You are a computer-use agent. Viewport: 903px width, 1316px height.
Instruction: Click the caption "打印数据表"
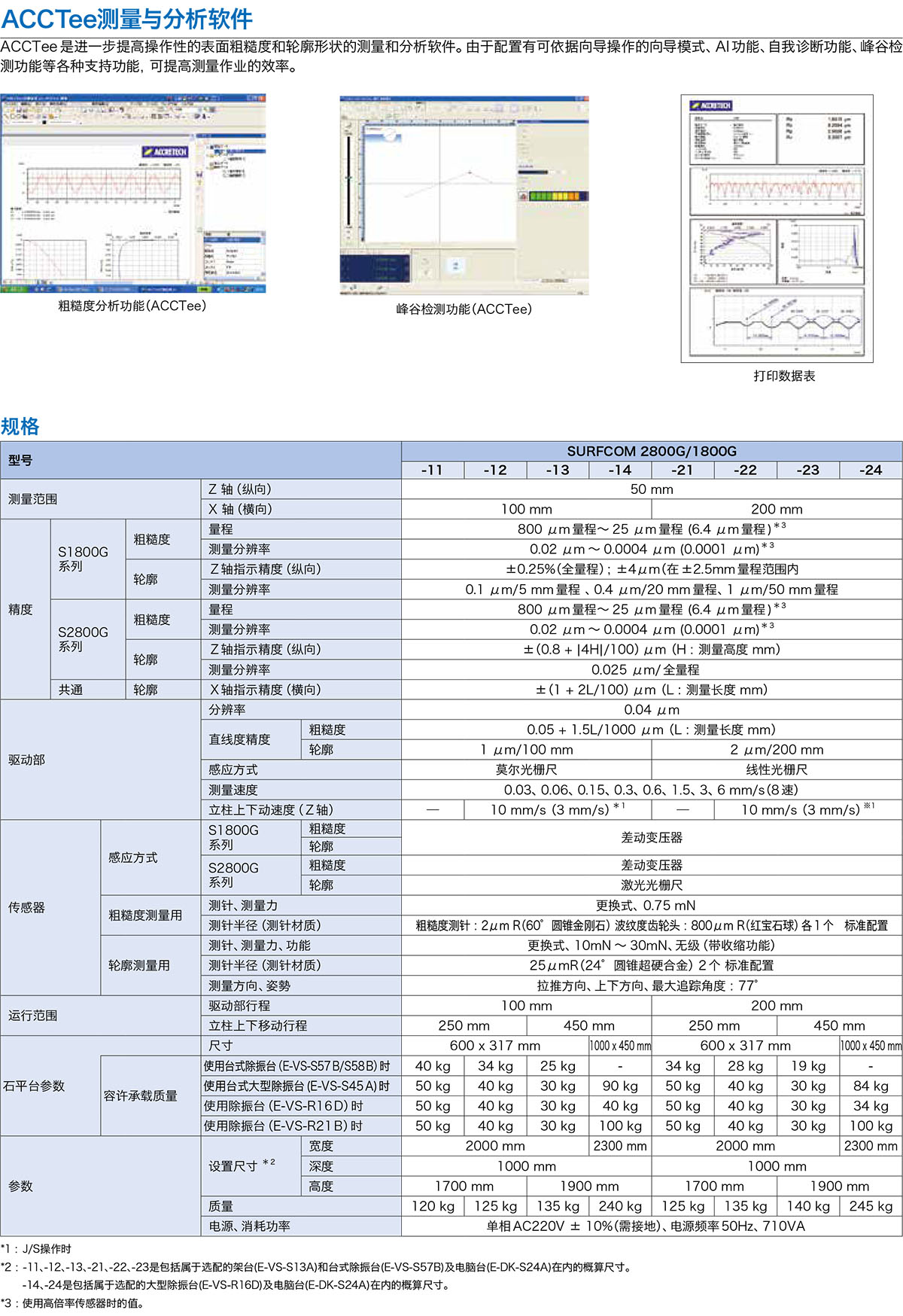coord(784,376)
